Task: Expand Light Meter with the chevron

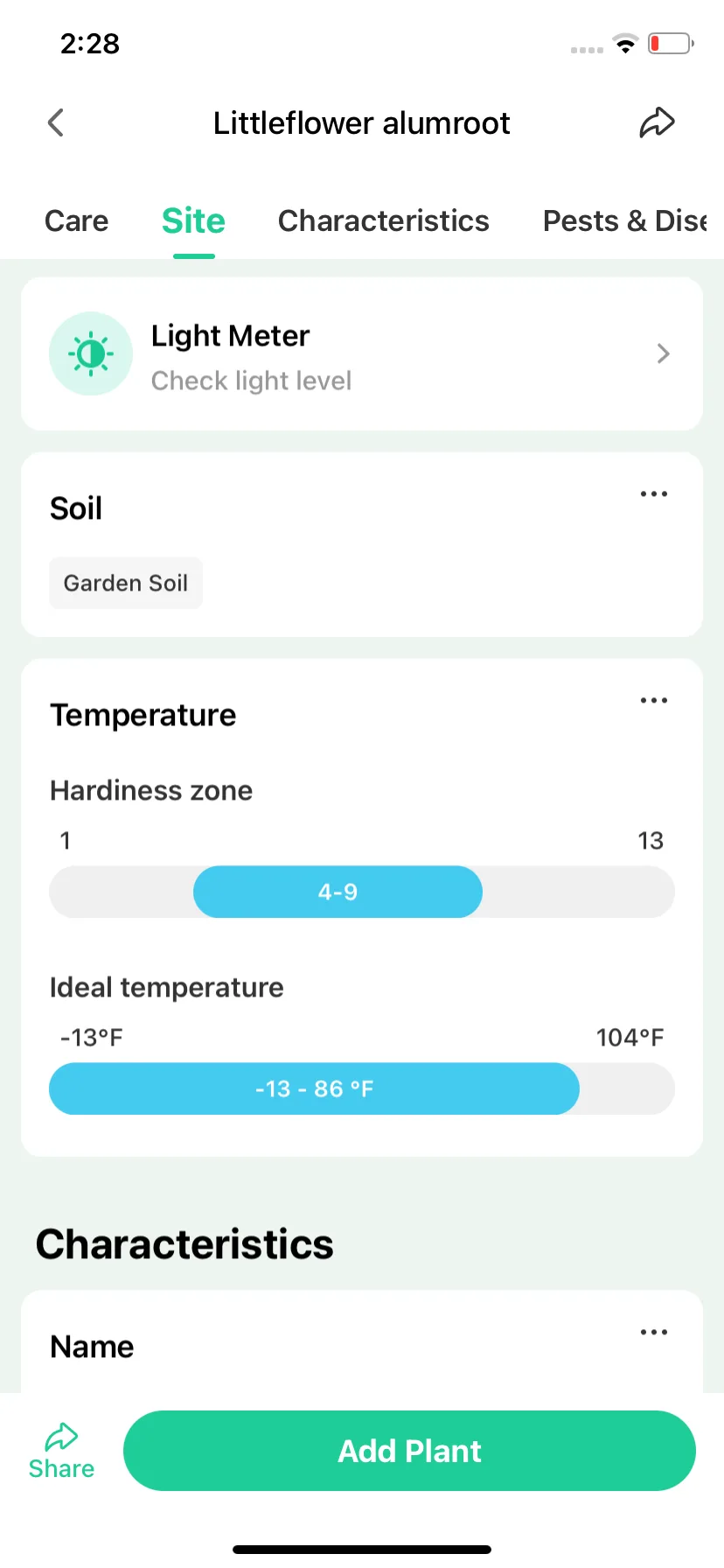Action: [663, 353]
